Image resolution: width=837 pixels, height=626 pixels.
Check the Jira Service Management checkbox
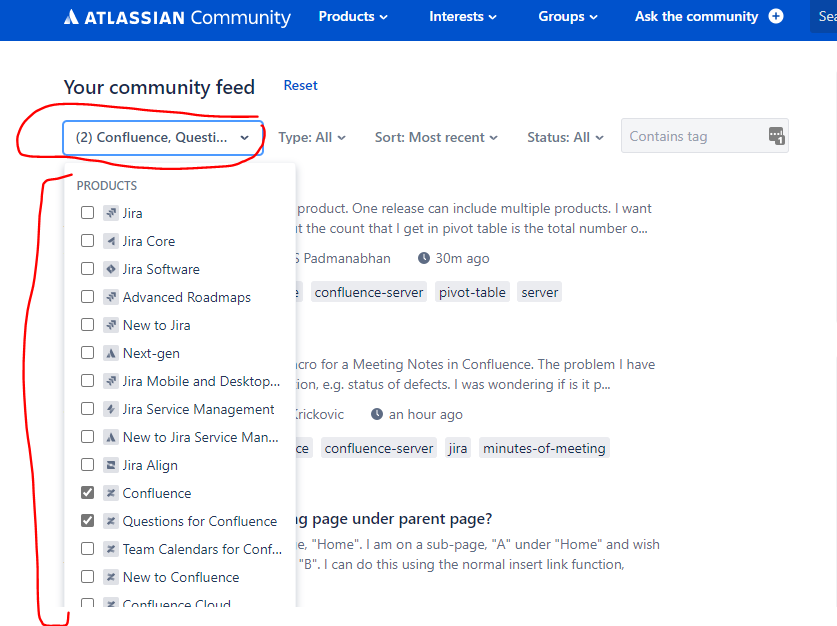pyautogui.click(x=88, y=409)
